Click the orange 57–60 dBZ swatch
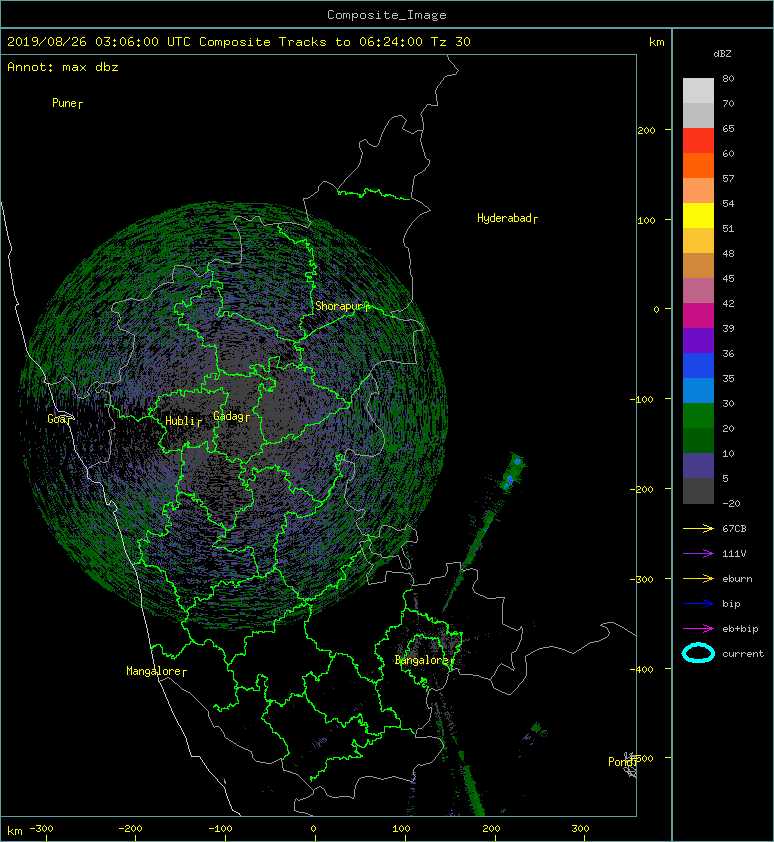 pos(698,166)
